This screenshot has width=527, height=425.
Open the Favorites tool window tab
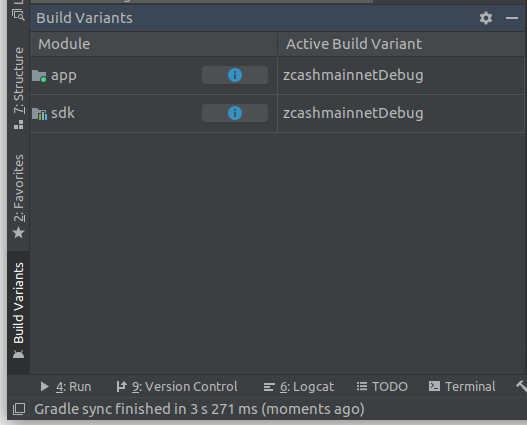coord(18,197)
